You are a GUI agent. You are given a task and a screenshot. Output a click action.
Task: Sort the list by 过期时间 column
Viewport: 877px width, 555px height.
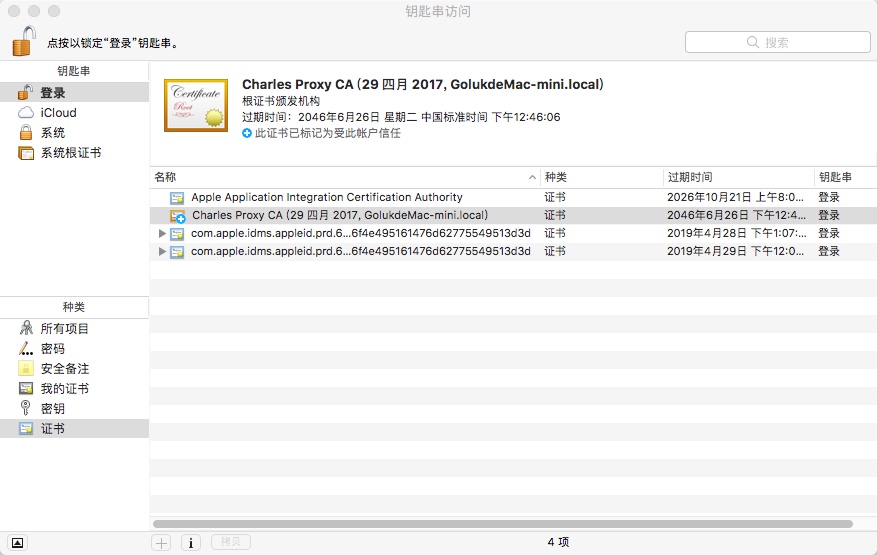click(x=738, y=177)
